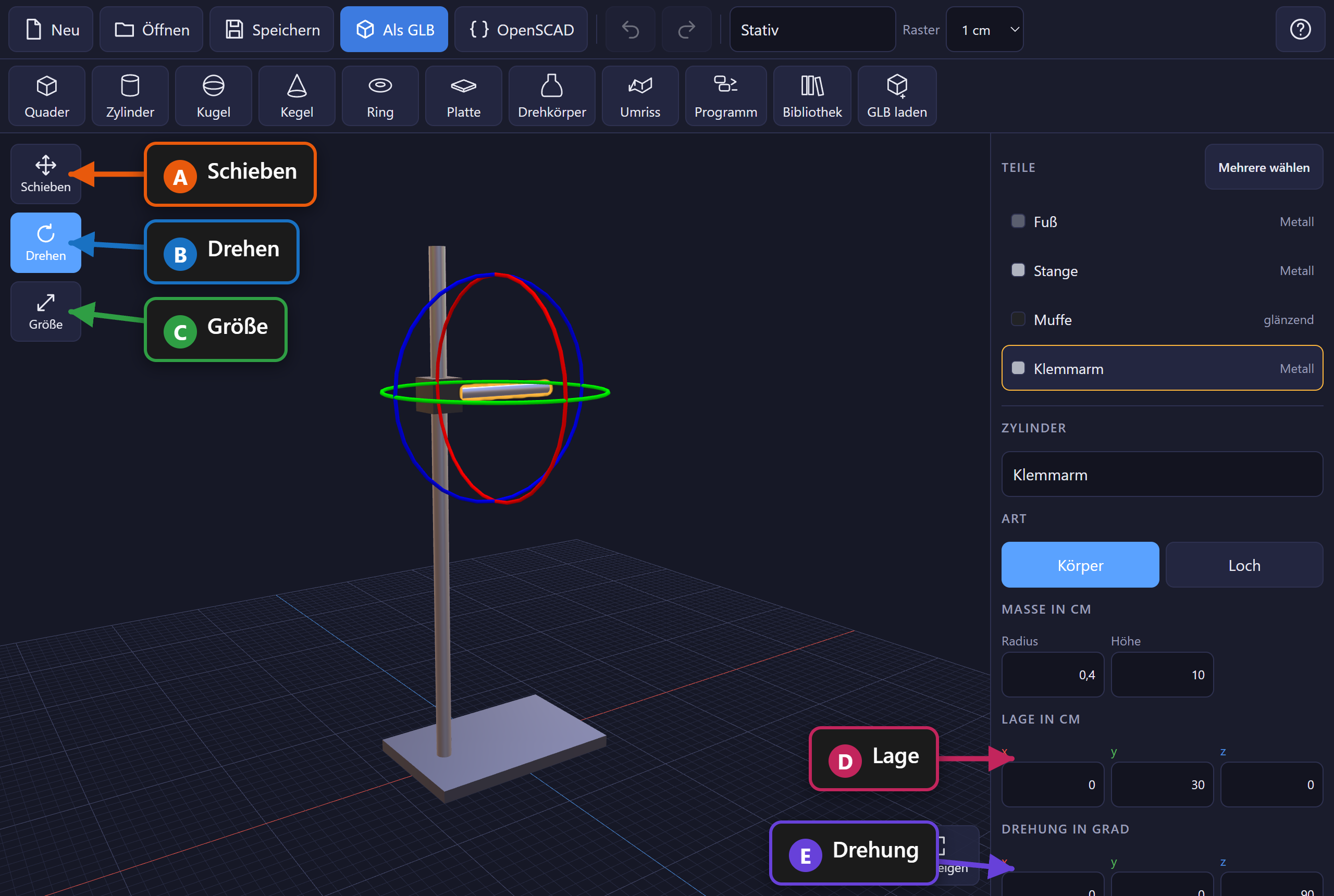Open the Umriss outline tool
The image size is (1334, 896).
click(640, 95)
